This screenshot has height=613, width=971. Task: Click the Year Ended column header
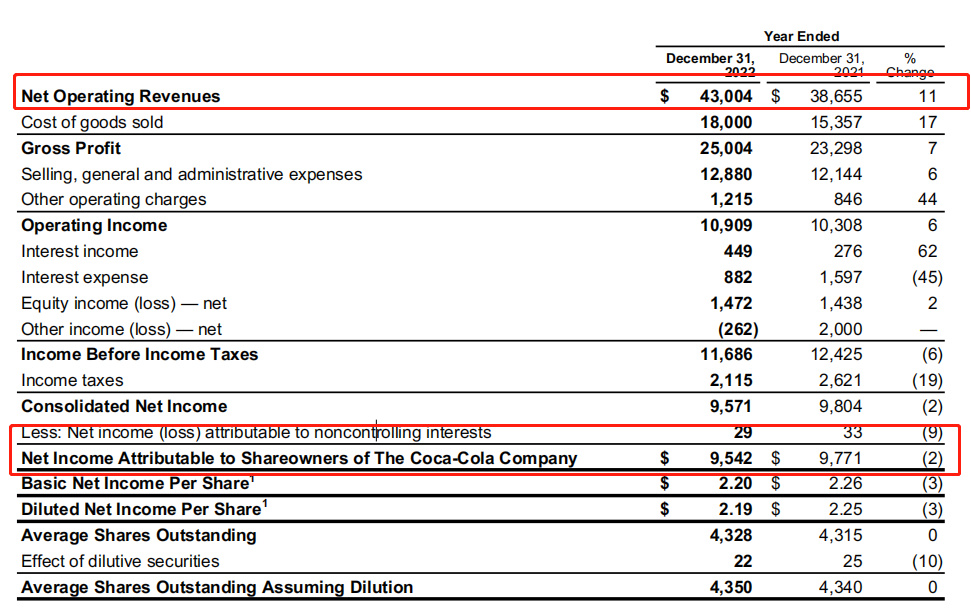click(801, 37)
